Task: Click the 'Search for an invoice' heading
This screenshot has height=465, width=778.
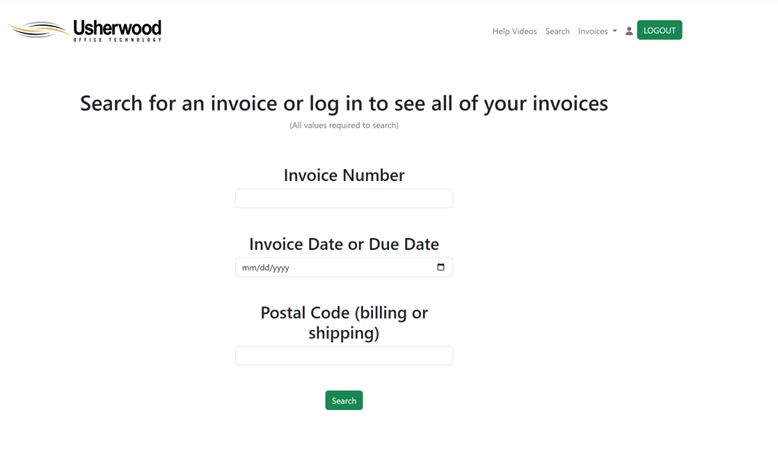Action: pos(343,103)
